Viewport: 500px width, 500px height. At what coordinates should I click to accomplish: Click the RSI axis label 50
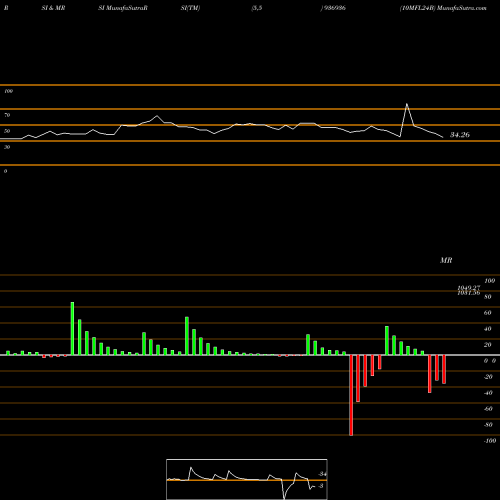[7, 131]
